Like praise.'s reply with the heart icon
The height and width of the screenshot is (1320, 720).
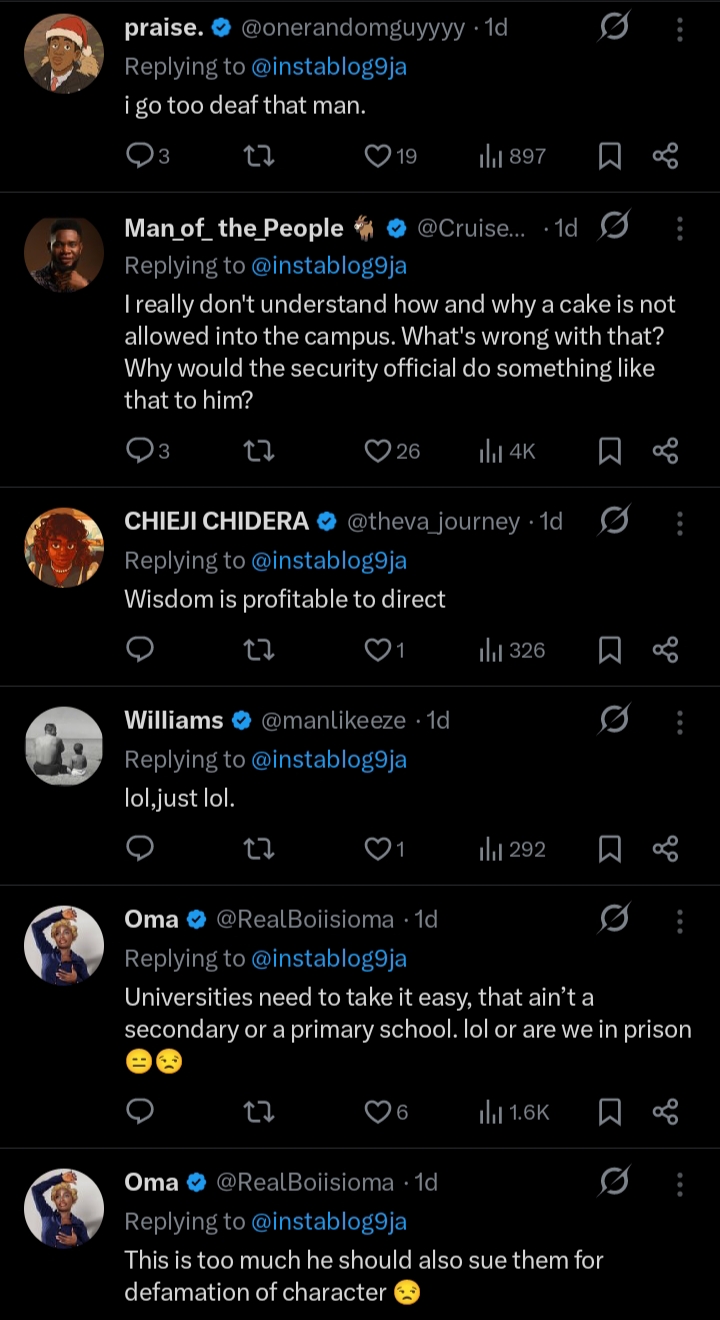(x=377, y=156)
